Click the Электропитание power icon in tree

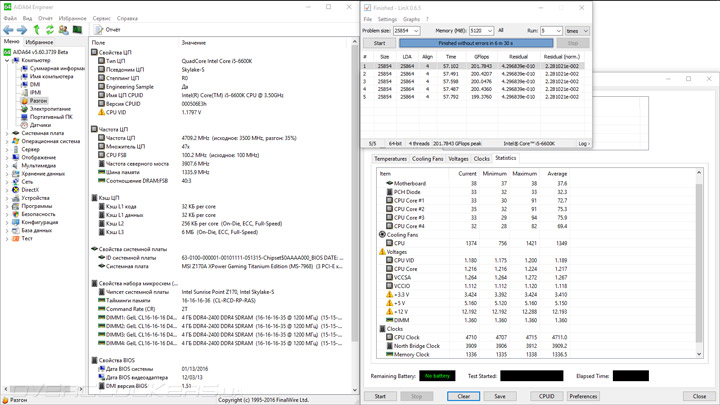pyautogui.click(x=23, y=109)
